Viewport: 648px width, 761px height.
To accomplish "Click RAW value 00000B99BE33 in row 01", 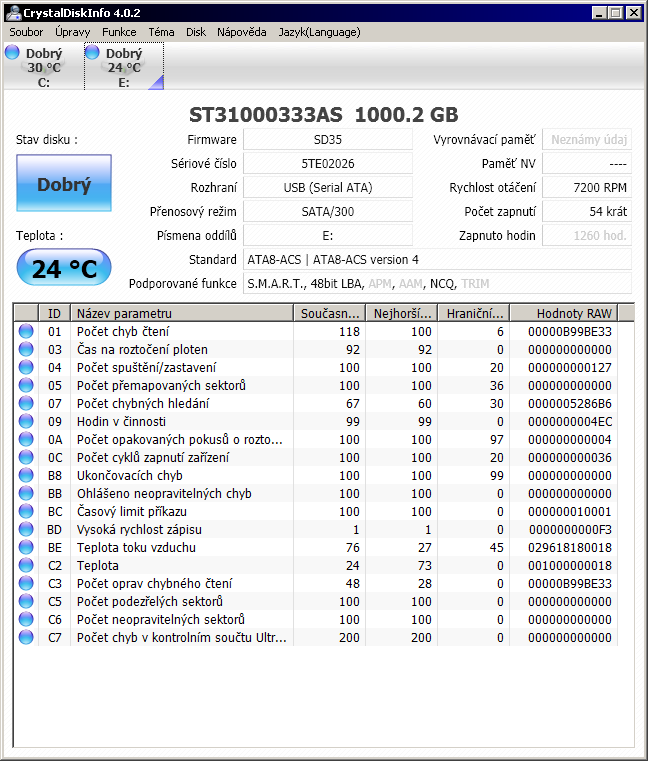I will point(570,331).
